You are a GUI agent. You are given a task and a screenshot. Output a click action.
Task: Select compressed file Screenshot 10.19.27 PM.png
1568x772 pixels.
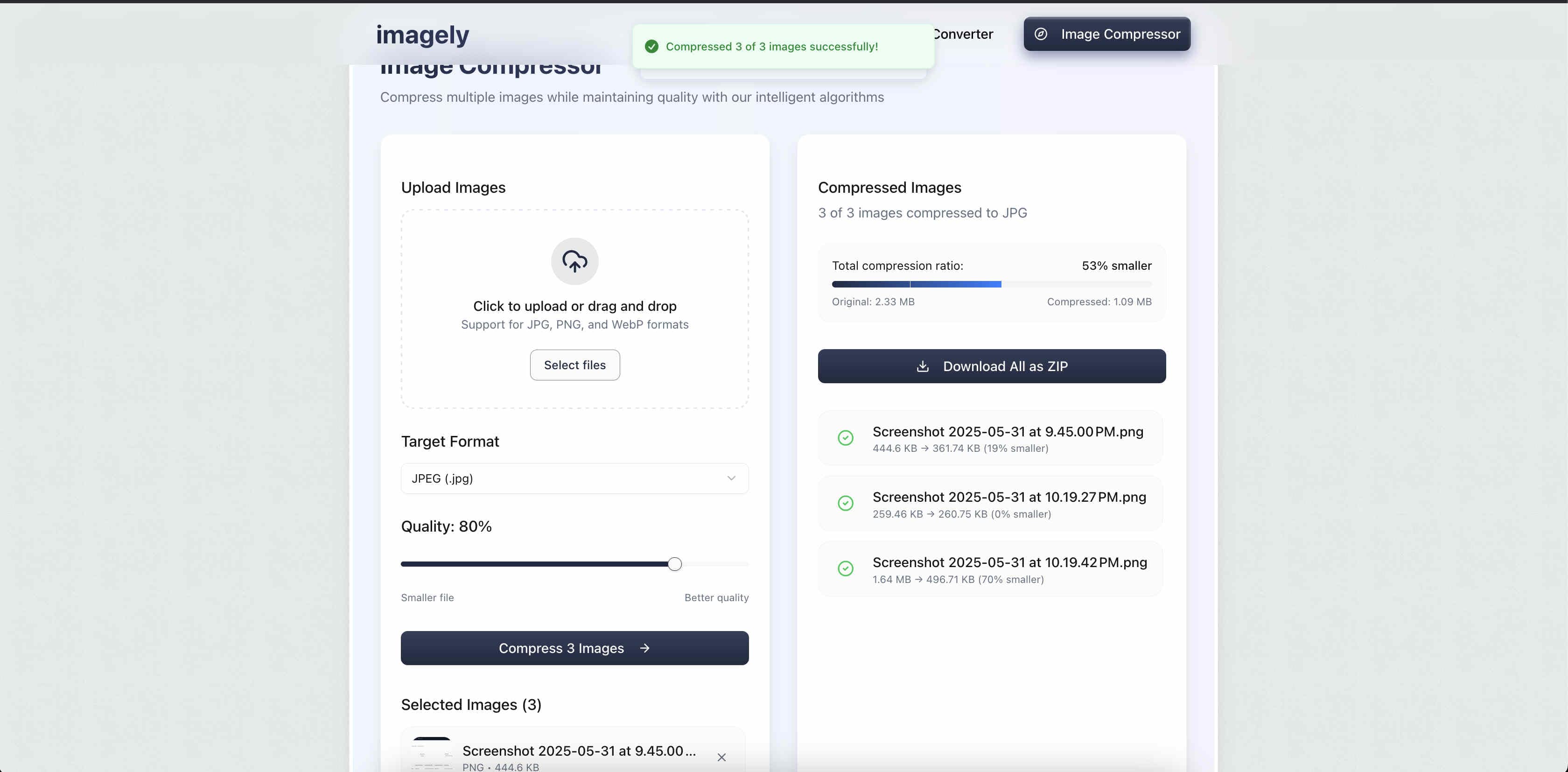click(x=990, y=504)
